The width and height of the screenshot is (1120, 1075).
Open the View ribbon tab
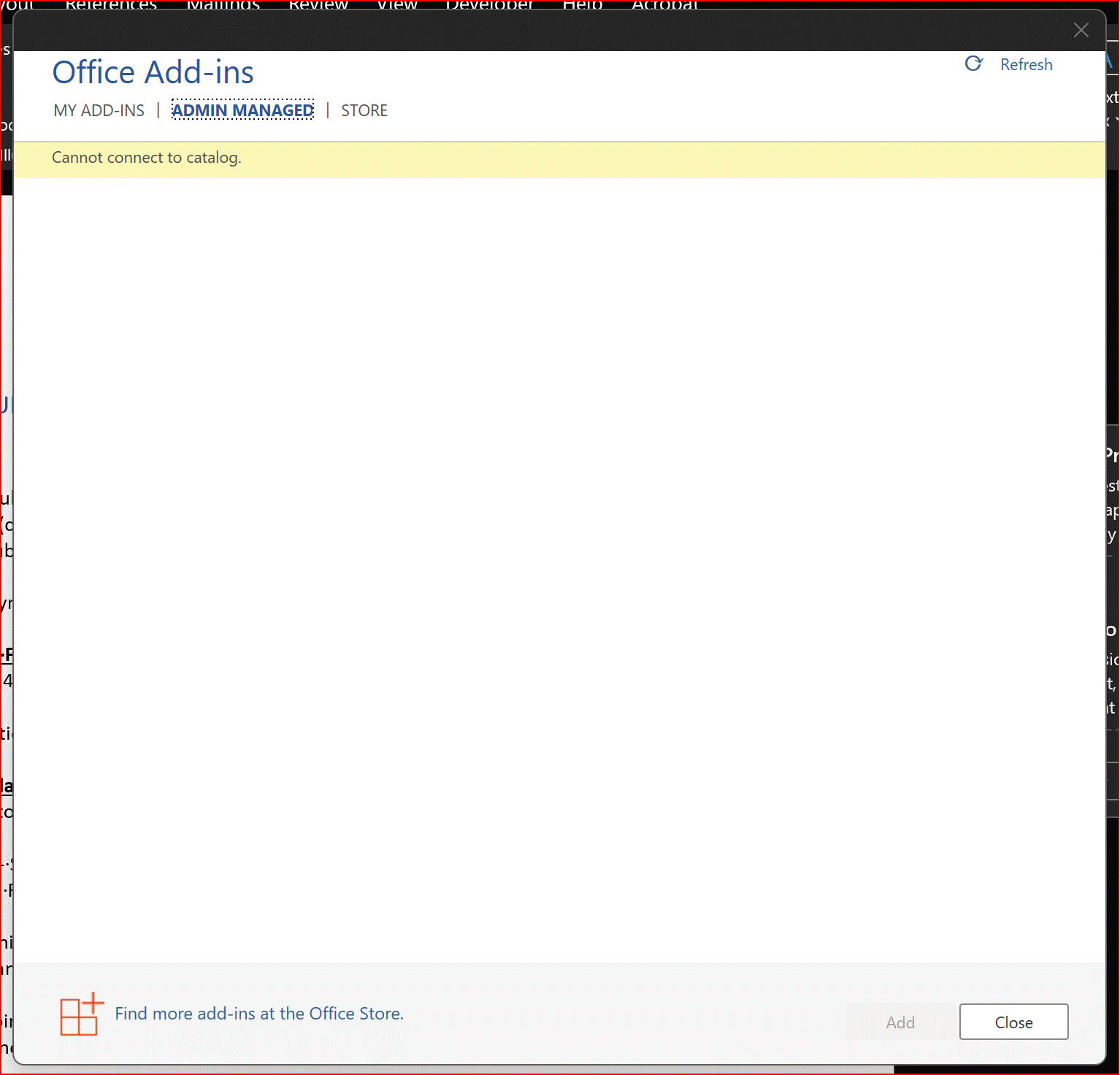pos(396,6)
